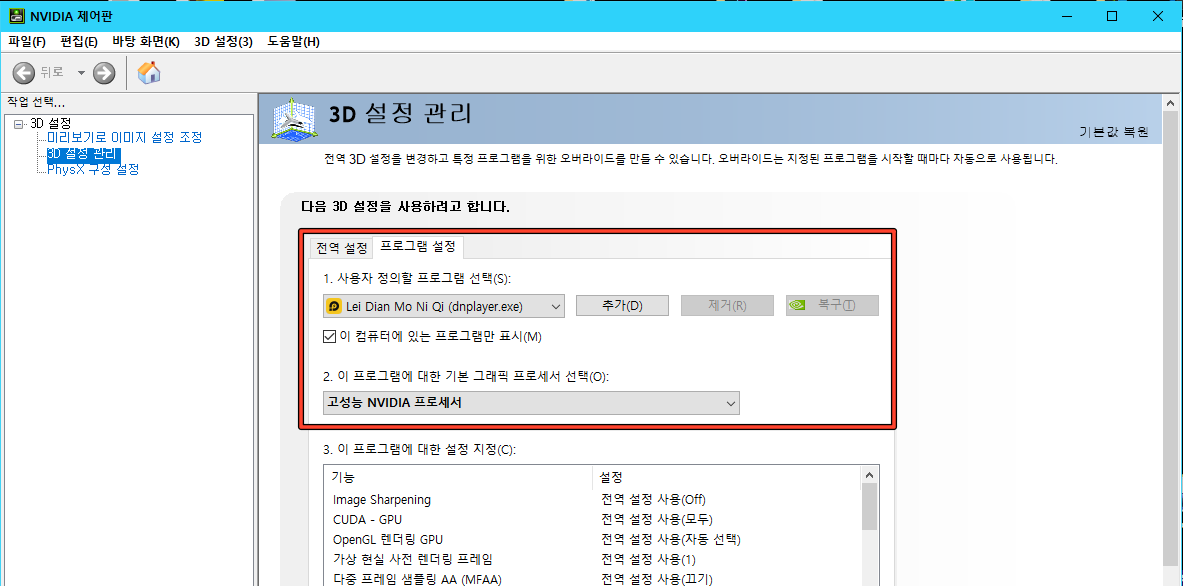Open the 파일(F) menu
This screenshot has height=586, width=1183.
click(27, 41)
